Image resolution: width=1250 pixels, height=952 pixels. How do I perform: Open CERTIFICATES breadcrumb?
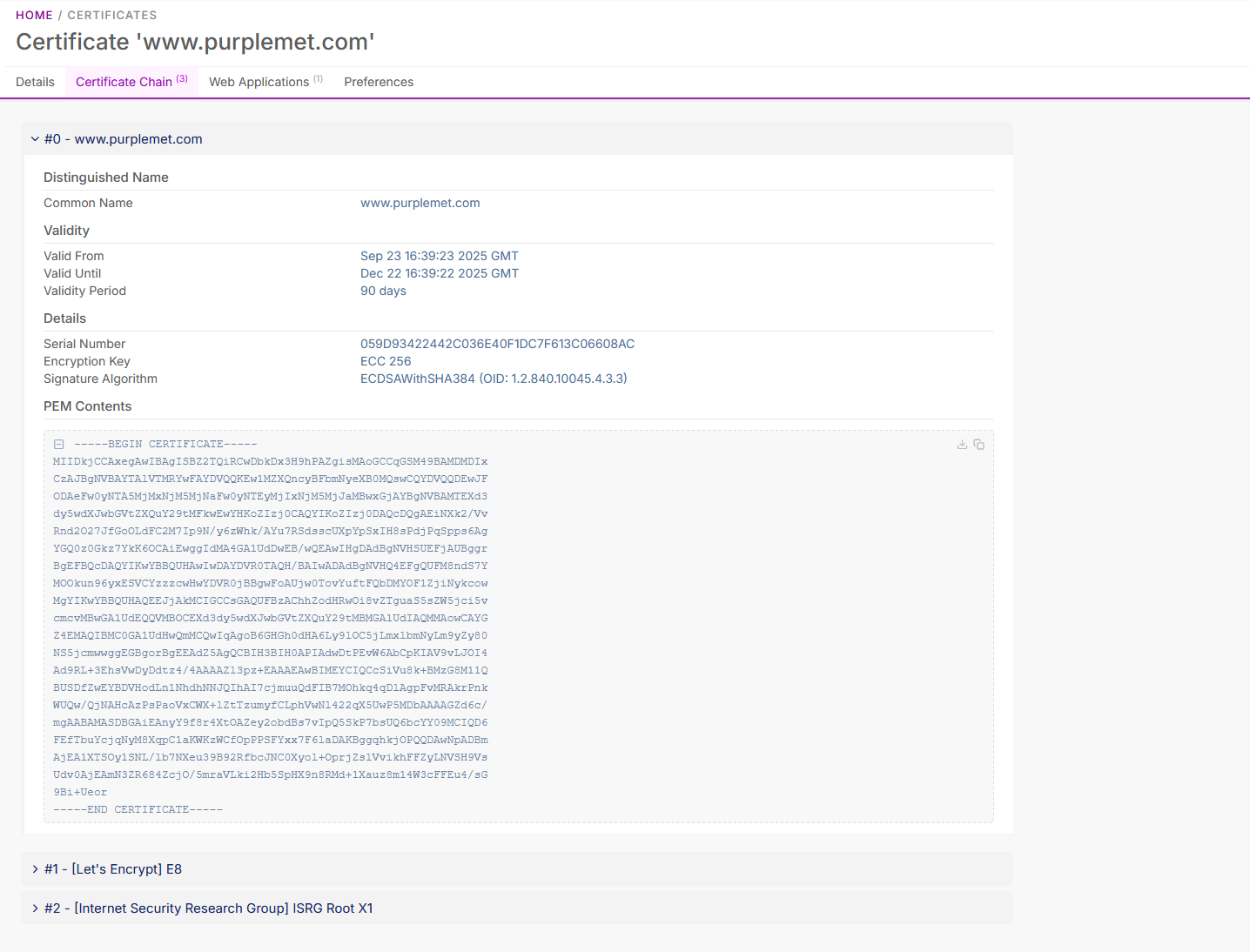point(112,15)
